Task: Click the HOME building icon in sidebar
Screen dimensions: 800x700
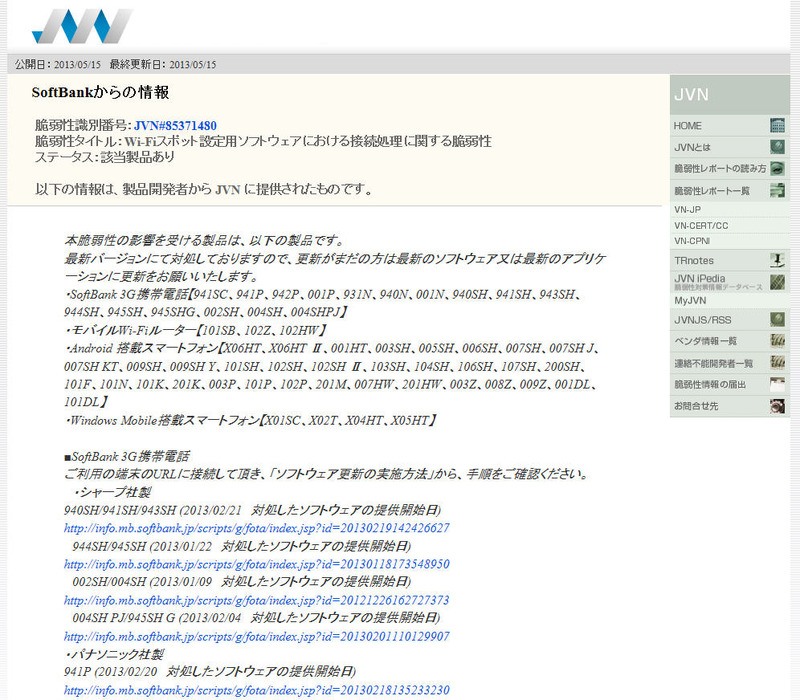Action: pos(777,126)
